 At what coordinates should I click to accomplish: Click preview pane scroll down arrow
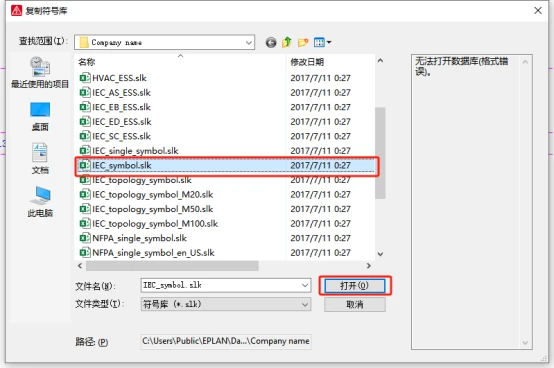525,343
